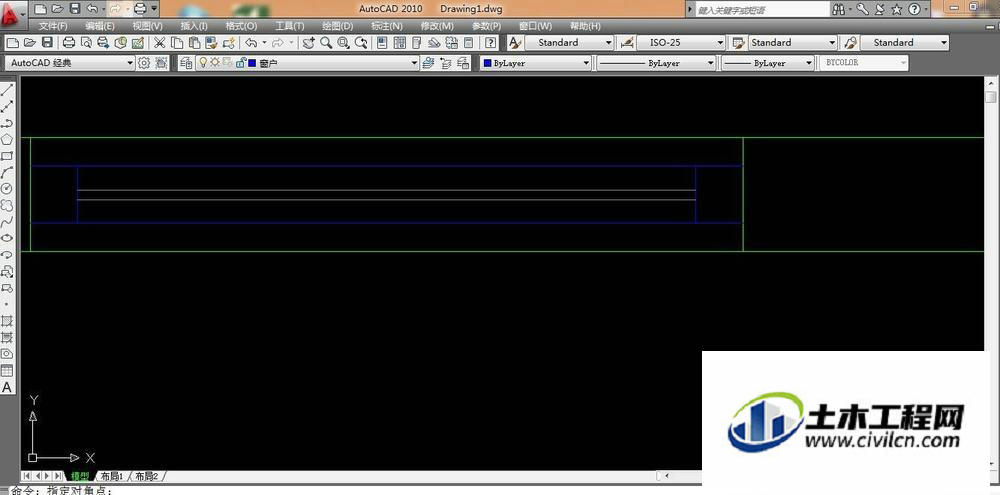Toggle layer freeze sun icon
1000x495 pixels.
[x=214, y=63]
